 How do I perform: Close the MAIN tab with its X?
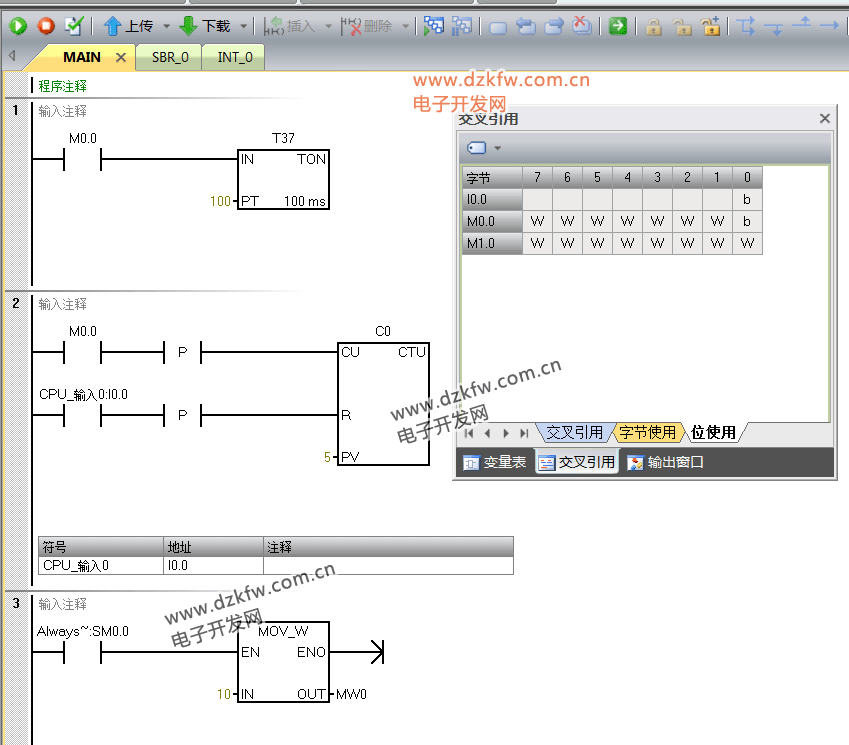point(121,58)
